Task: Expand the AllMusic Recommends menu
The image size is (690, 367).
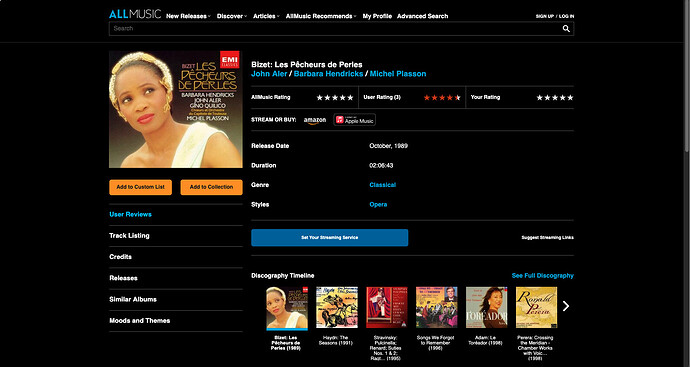Action: pyautogui.click(x=321, y=16)
